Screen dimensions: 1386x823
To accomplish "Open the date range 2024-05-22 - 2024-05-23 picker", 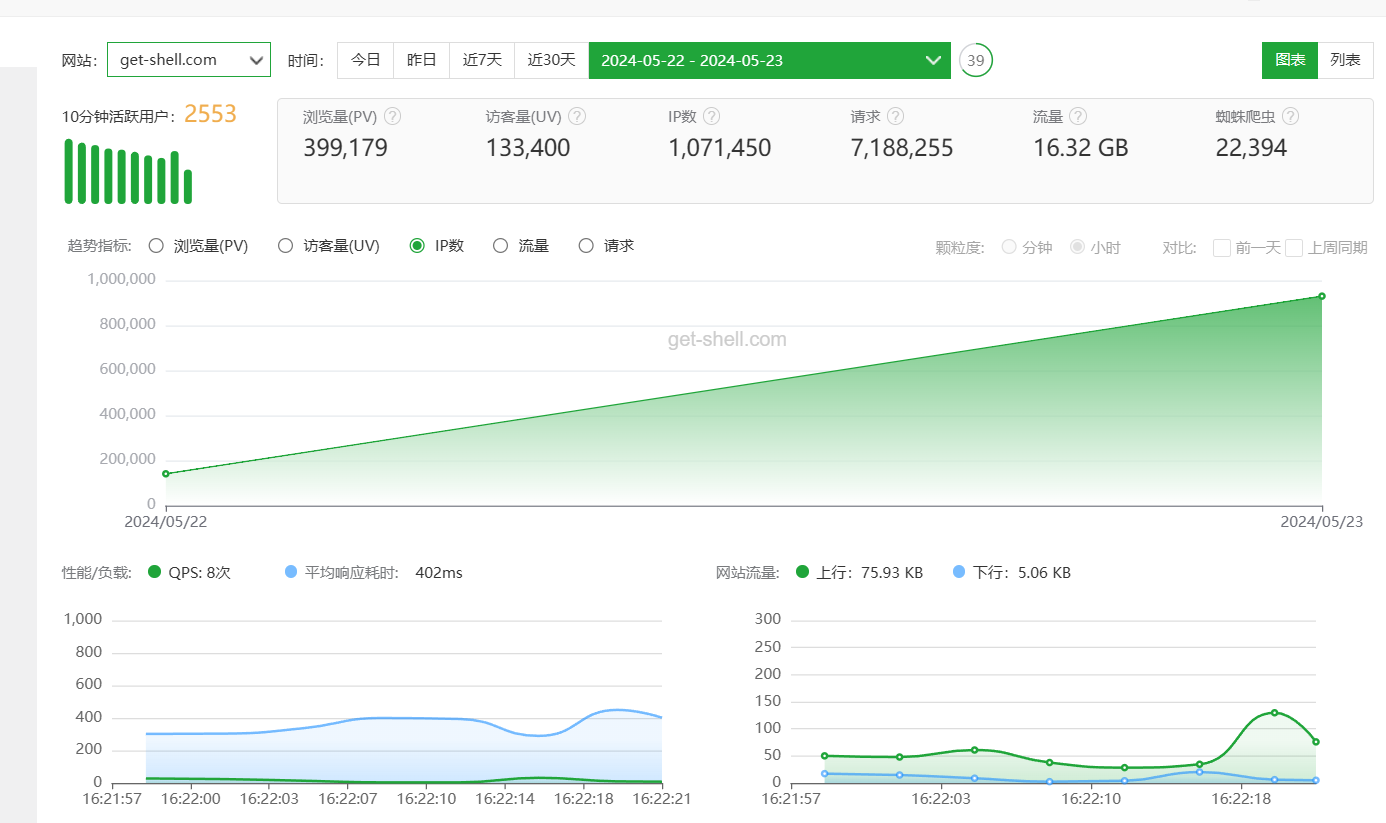I will coord(769,60).
